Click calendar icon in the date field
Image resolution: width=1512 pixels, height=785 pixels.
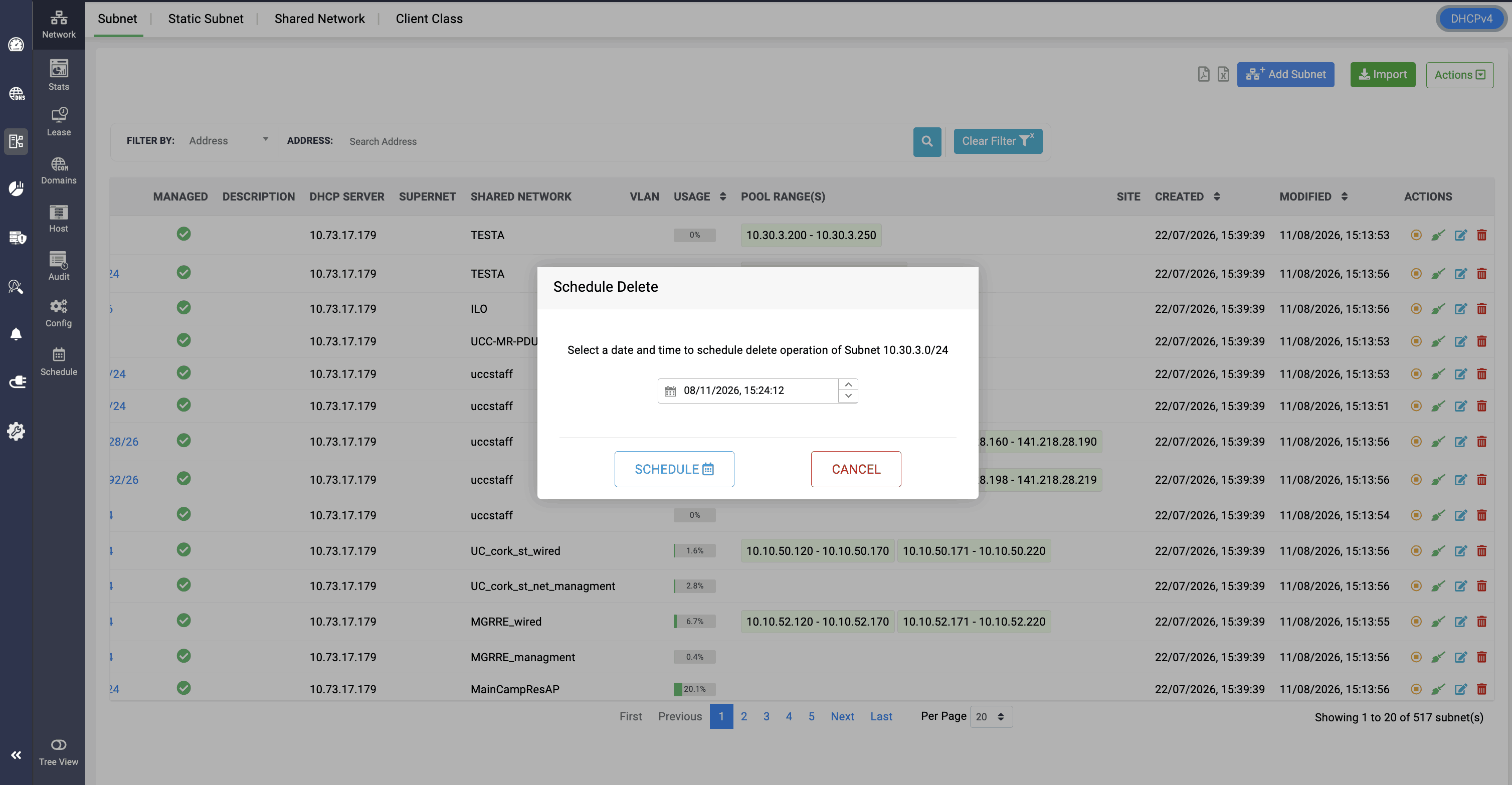tap(670, 390)
